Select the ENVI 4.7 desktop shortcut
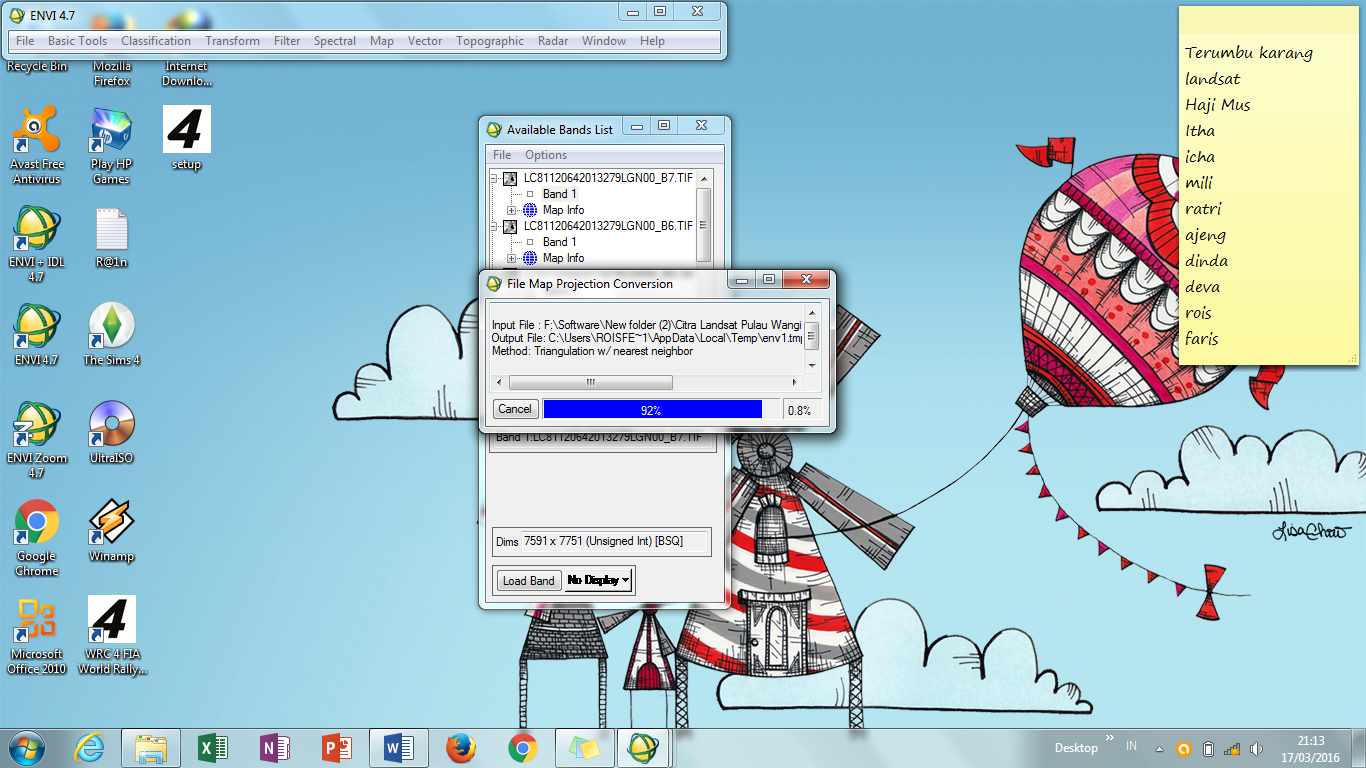The height and width of the screenshot is (768, 1366). tap(37, 334)
